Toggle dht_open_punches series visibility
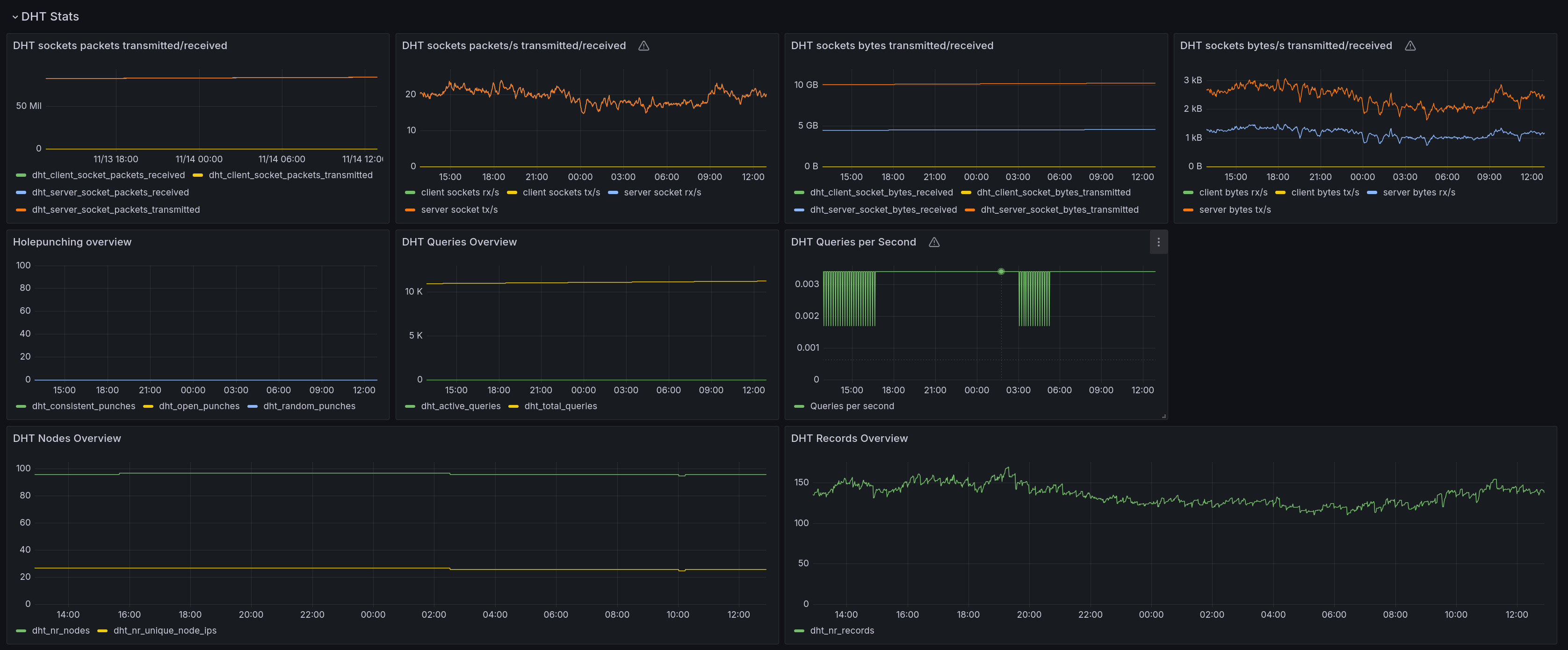 pyautogui.click(x=199, y=406)
